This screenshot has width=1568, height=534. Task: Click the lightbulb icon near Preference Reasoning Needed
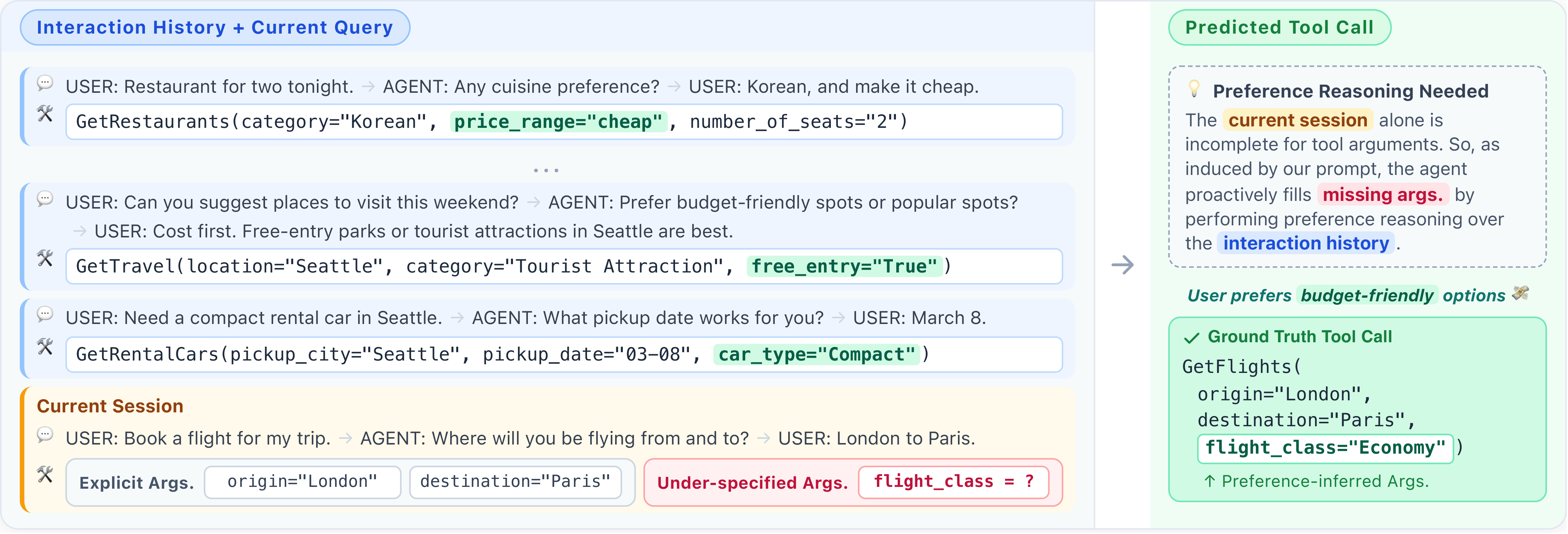point(1194,89)
